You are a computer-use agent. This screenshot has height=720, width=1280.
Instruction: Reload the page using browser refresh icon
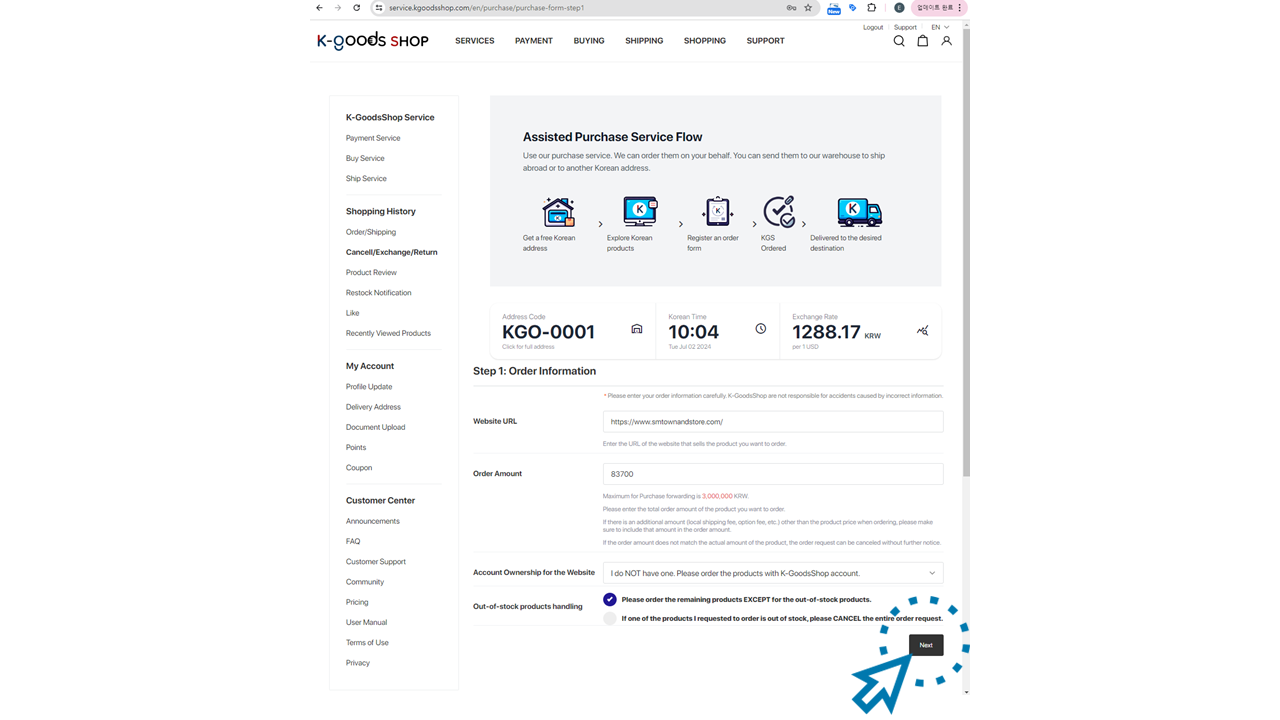pyautogui.click(x=356, y=8)
